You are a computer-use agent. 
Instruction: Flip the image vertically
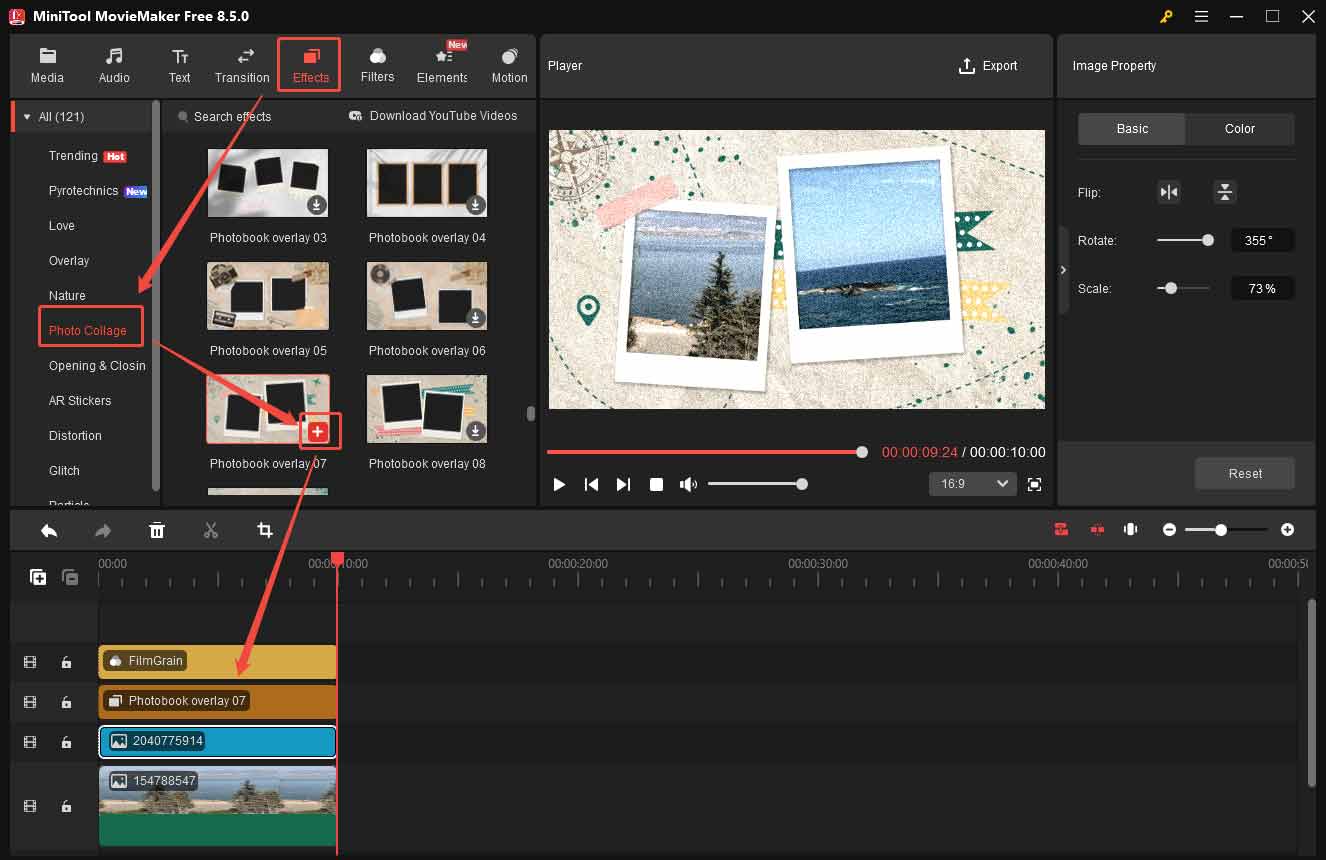1224,192
